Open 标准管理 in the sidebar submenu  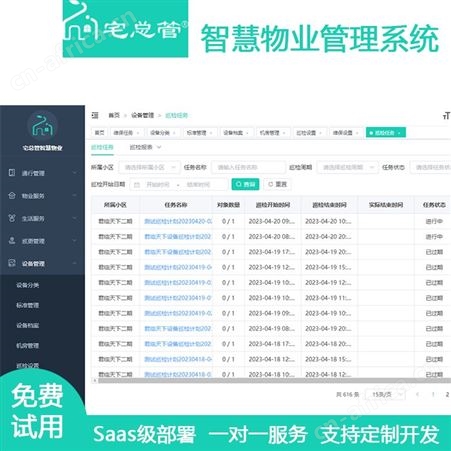coord(28,305)
